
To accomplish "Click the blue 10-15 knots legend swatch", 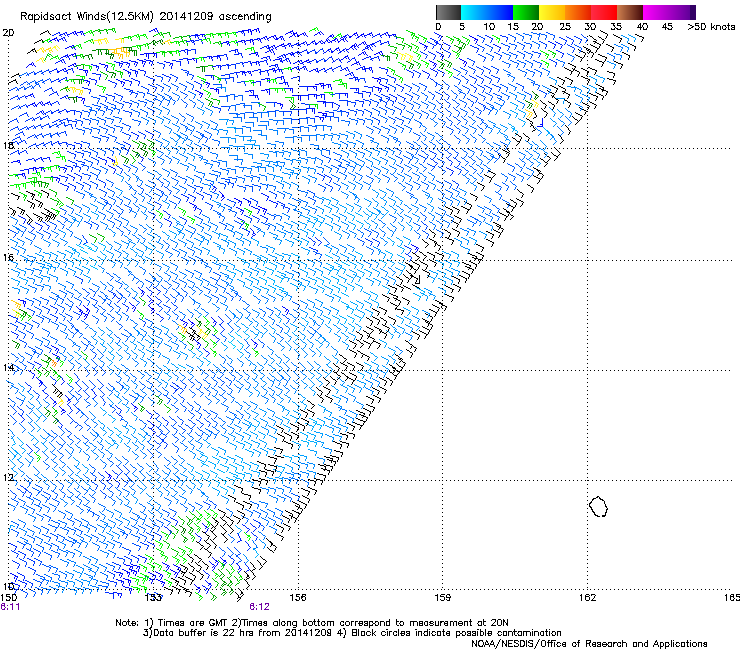I will click(500, 12).
